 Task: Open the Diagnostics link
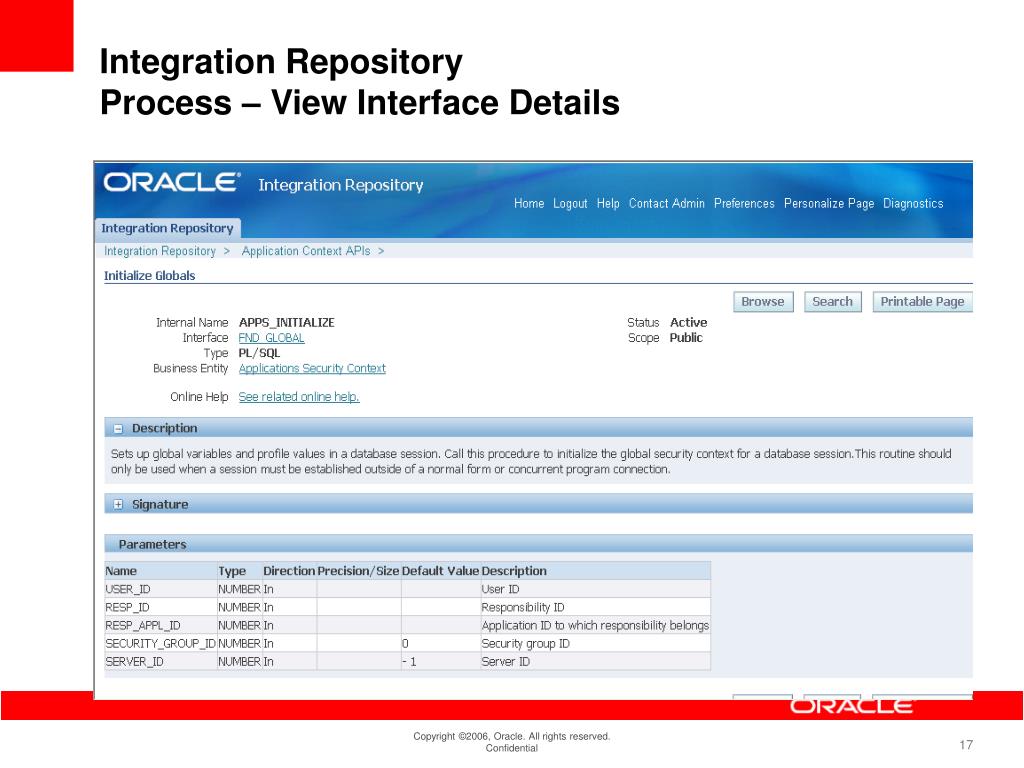pos(912,204)
